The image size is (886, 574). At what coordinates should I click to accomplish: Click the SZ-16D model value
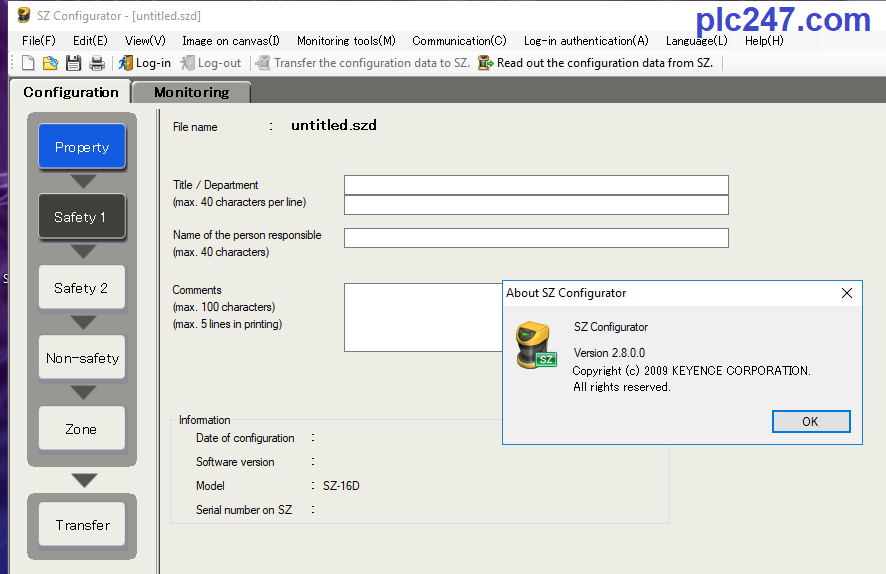click(341, 486)
